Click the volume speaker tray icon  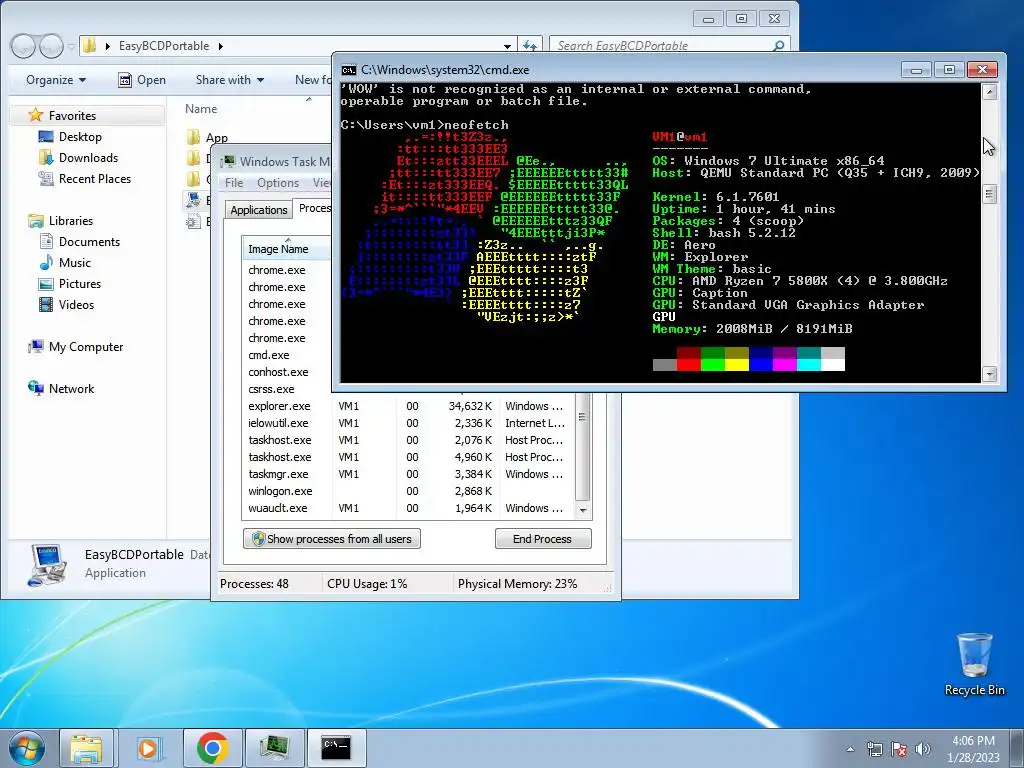(923, 749)
